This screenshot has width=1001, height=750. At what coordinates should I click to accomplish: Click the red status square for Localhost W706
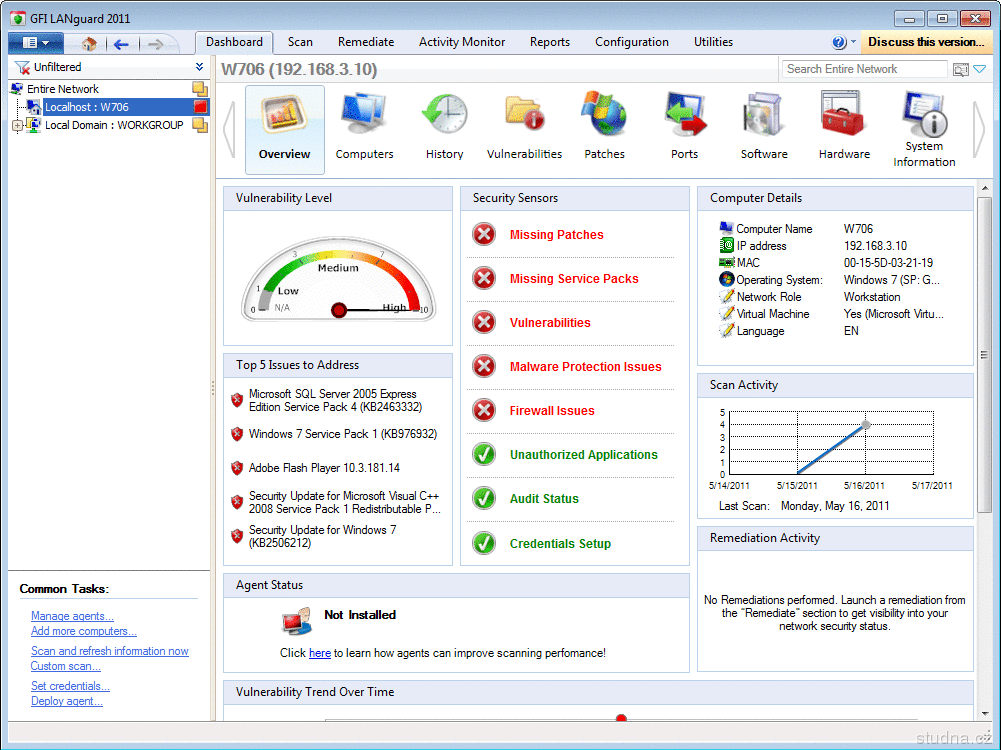tap(200, 107)
